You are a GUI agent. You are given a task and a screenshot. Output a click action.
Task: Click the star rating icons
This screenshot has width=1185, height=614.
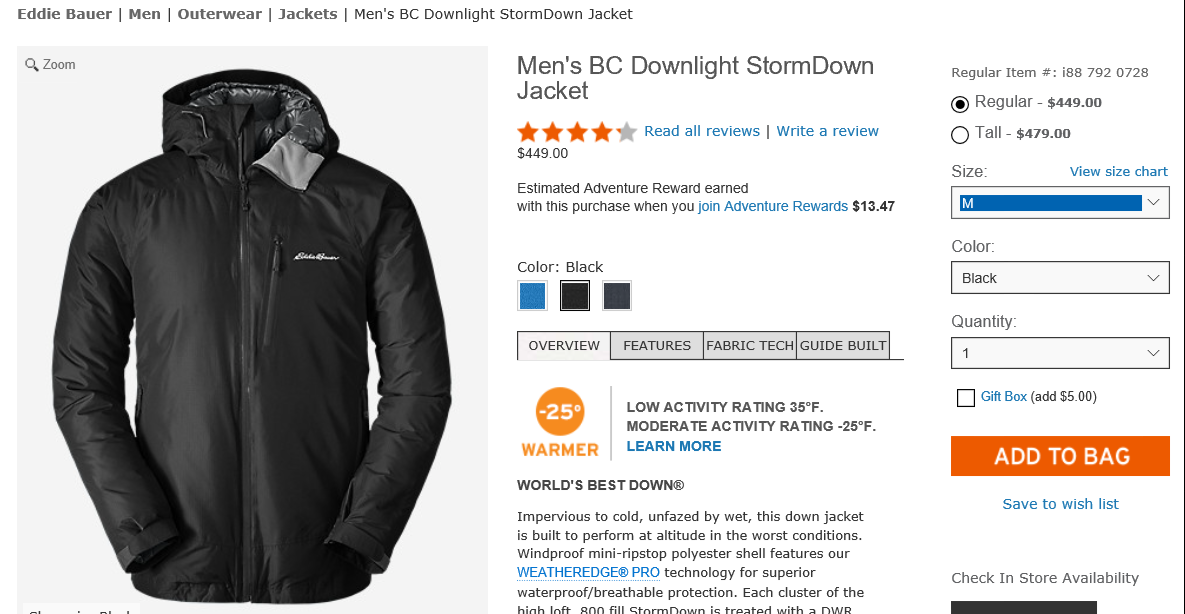tap(576, 132)
